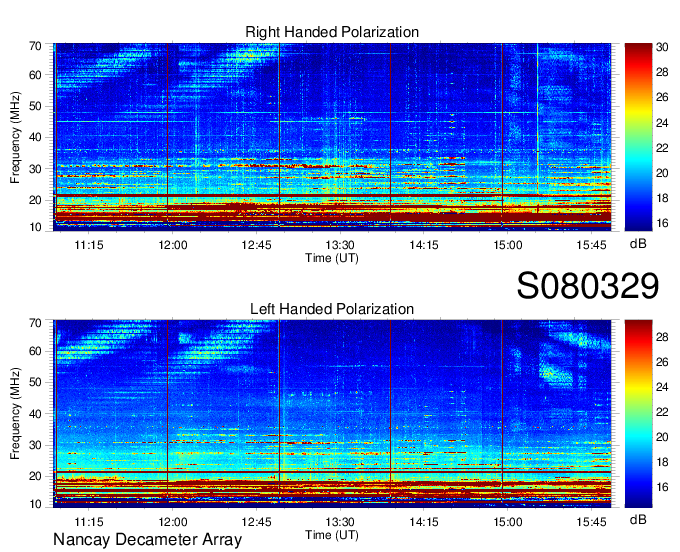Select the S080329 observation label
This screenshot has width=680, height=552.
click(588, 286)
